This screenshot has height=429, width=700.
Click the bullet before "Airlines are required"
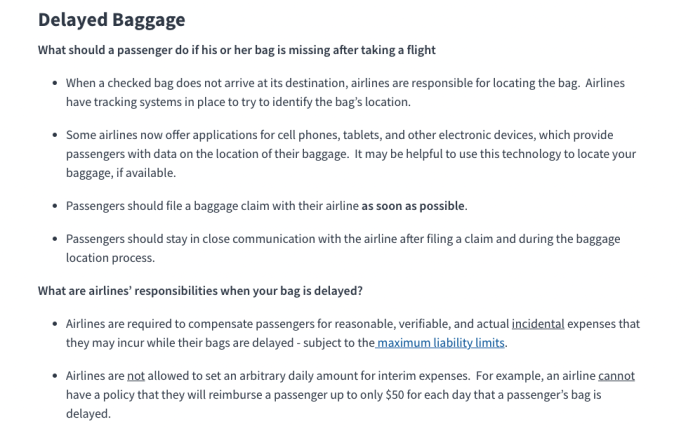point(53,325)
